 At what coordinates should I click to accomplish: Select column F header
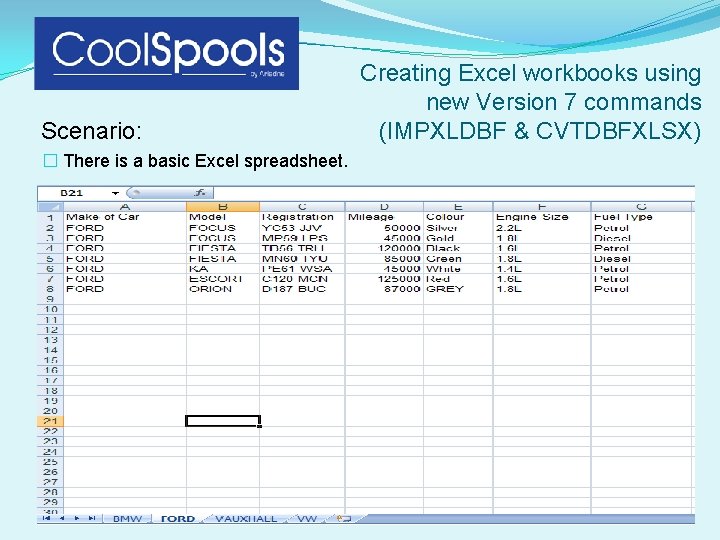tap(542, 207)
